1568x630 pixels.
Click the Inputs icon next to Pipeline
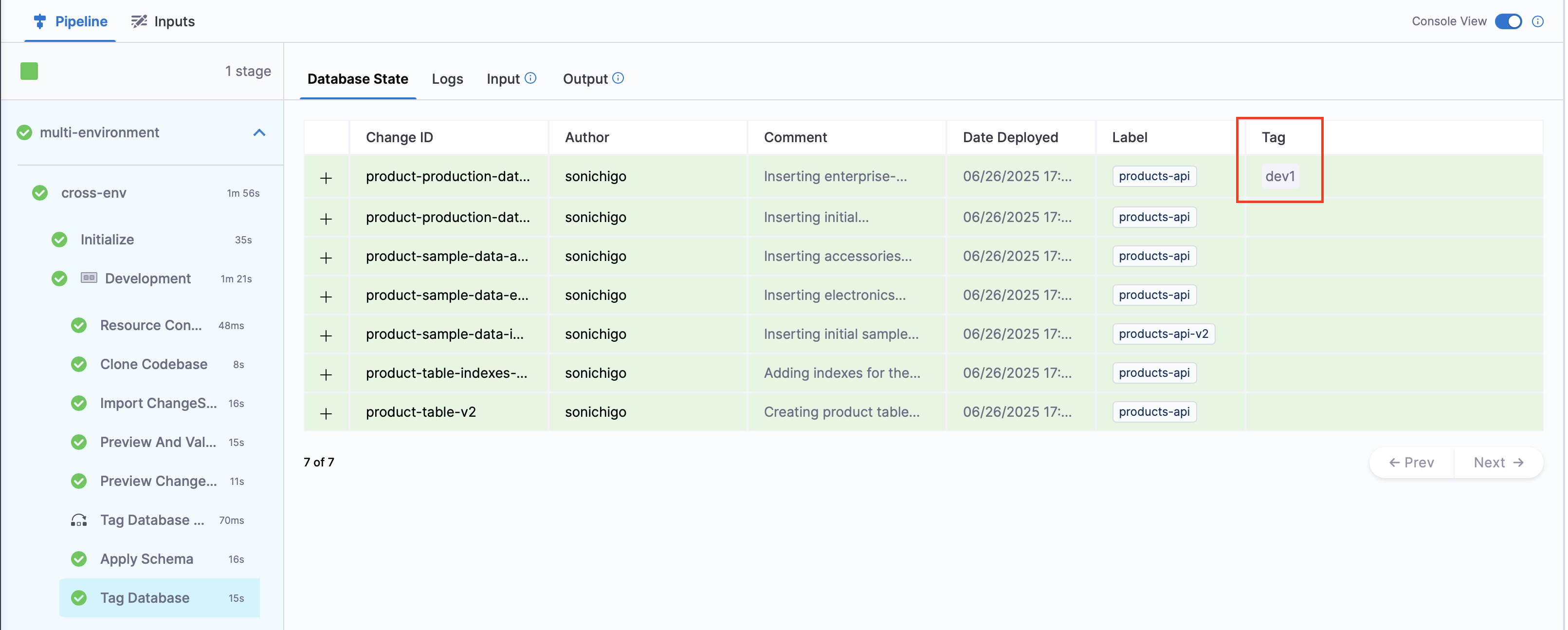coord(138,21)
